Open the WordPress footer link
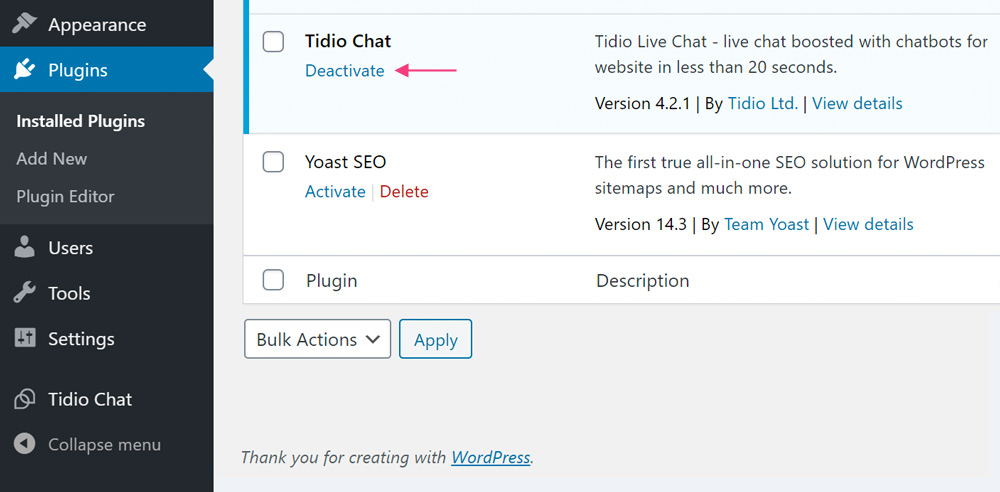The height and width of the screenshot is (492, 1000). click(x=491, y=458)
